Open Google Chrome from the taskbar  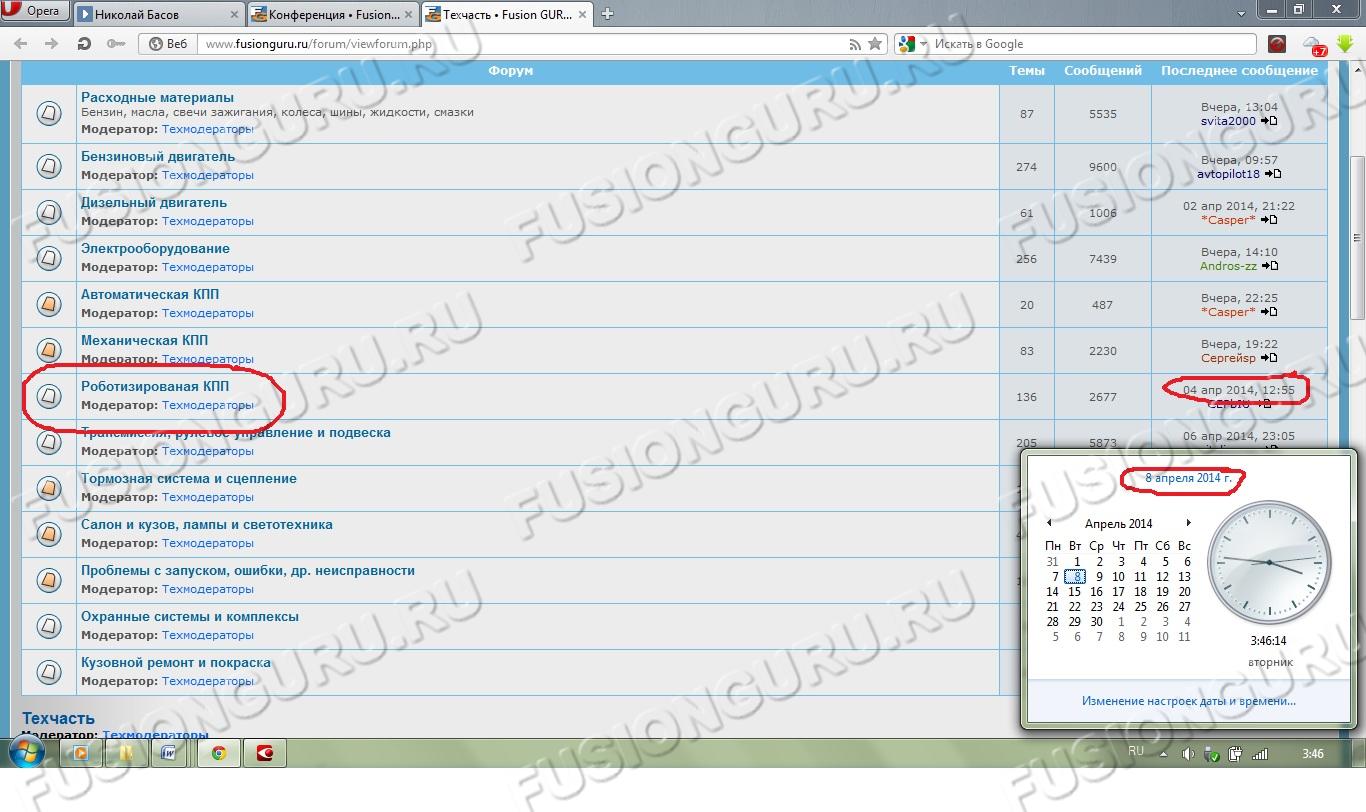[x=218, y=754]
